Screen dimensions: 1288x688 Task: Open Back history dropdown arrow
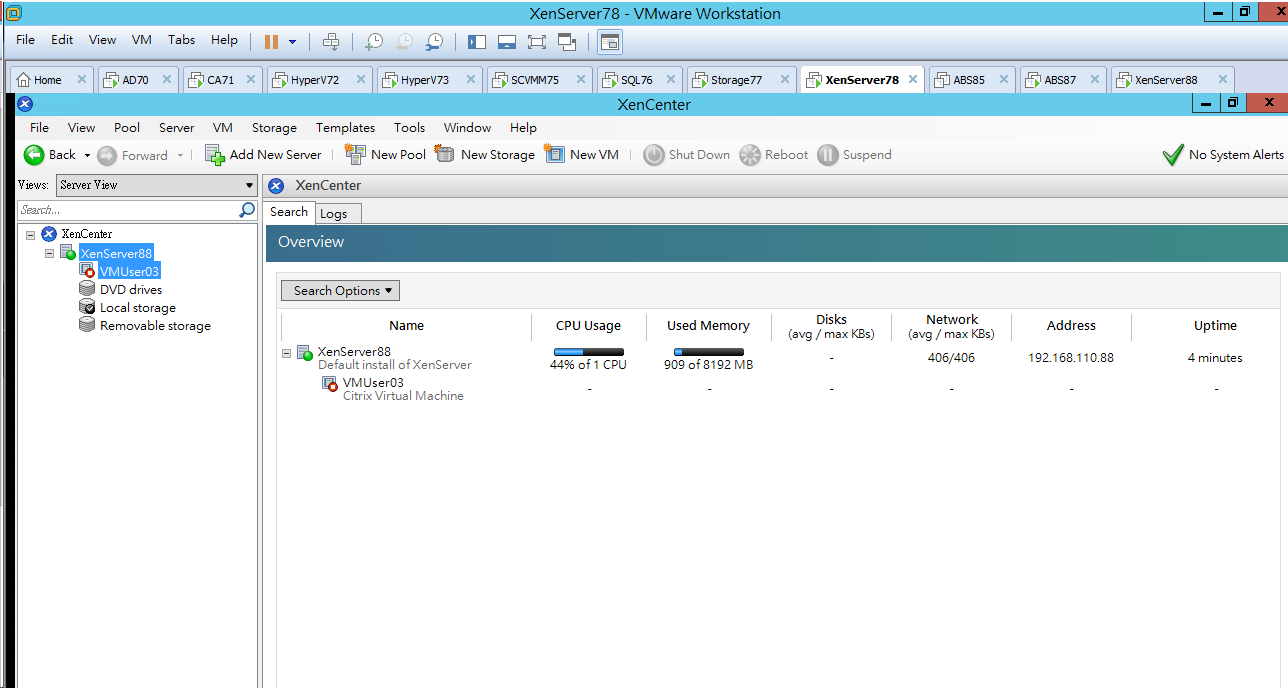coord(87,155)
